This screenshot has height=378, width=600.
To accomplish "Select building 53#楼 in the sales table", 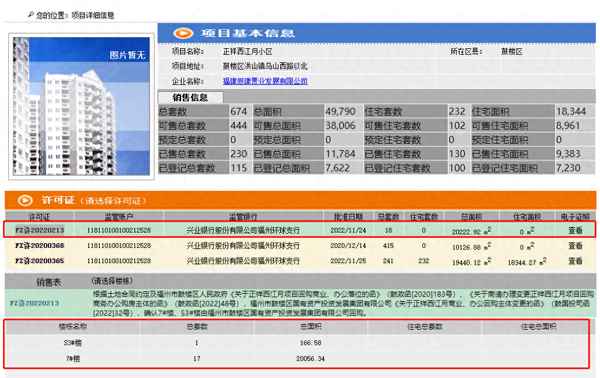I will (73, 343).
